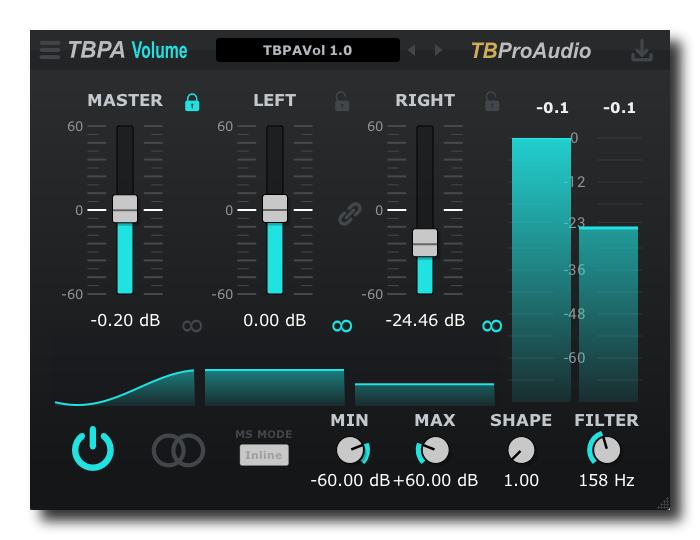Viewport: 700px width, 540px height.
Task: Click the MASTER volume fader handle
Action: coord(125,208)
